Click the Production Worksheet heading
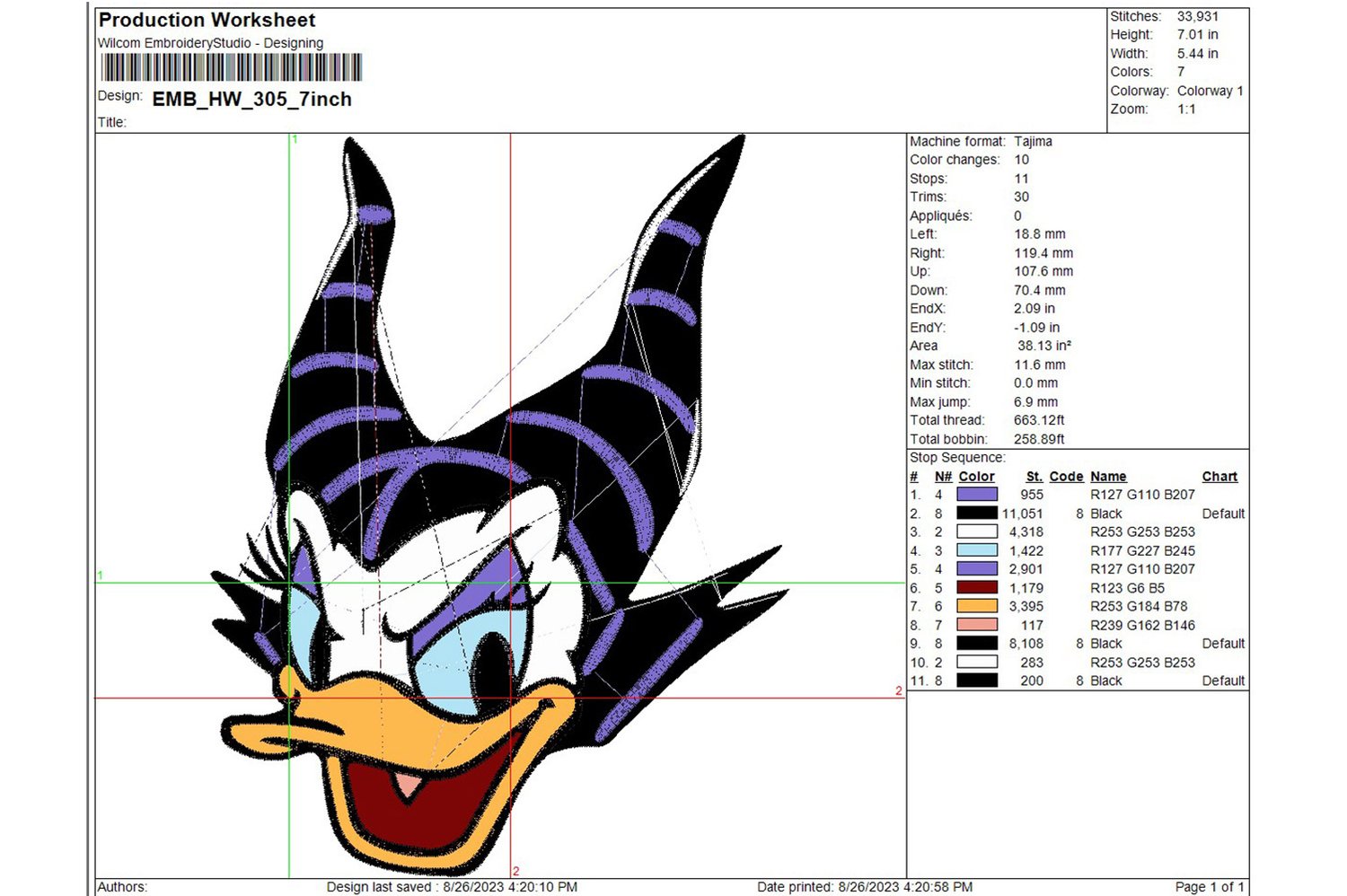The image size is (1347, 896). (207, 20)
